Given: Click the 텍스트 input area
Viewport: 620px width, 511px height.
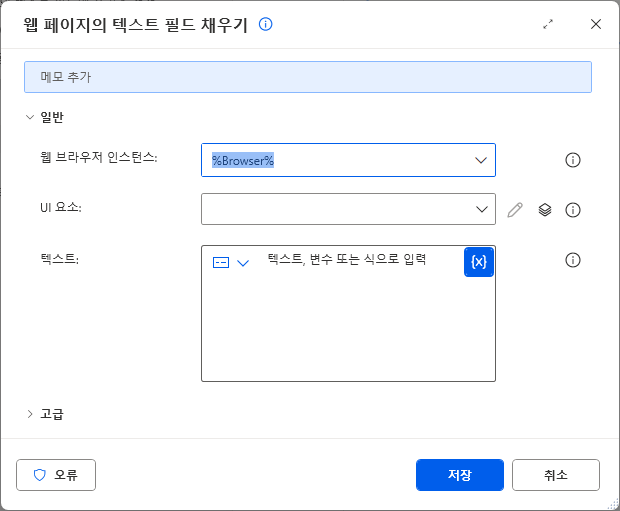Looking at the screenshot, I should click(x=348, y=313).
